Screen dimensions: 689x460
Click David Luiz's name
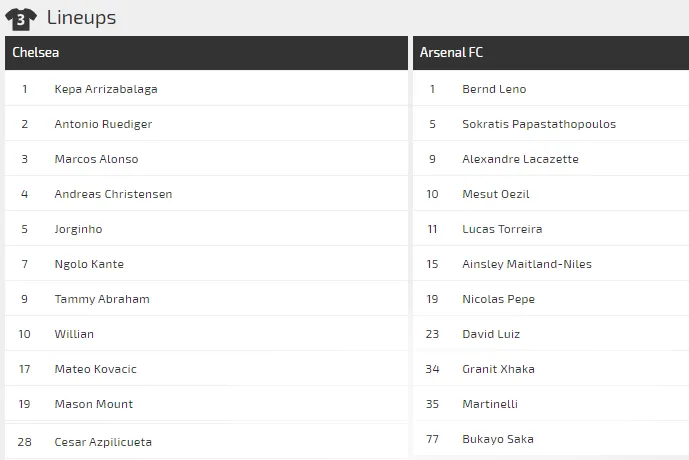(x=491, y=334)
